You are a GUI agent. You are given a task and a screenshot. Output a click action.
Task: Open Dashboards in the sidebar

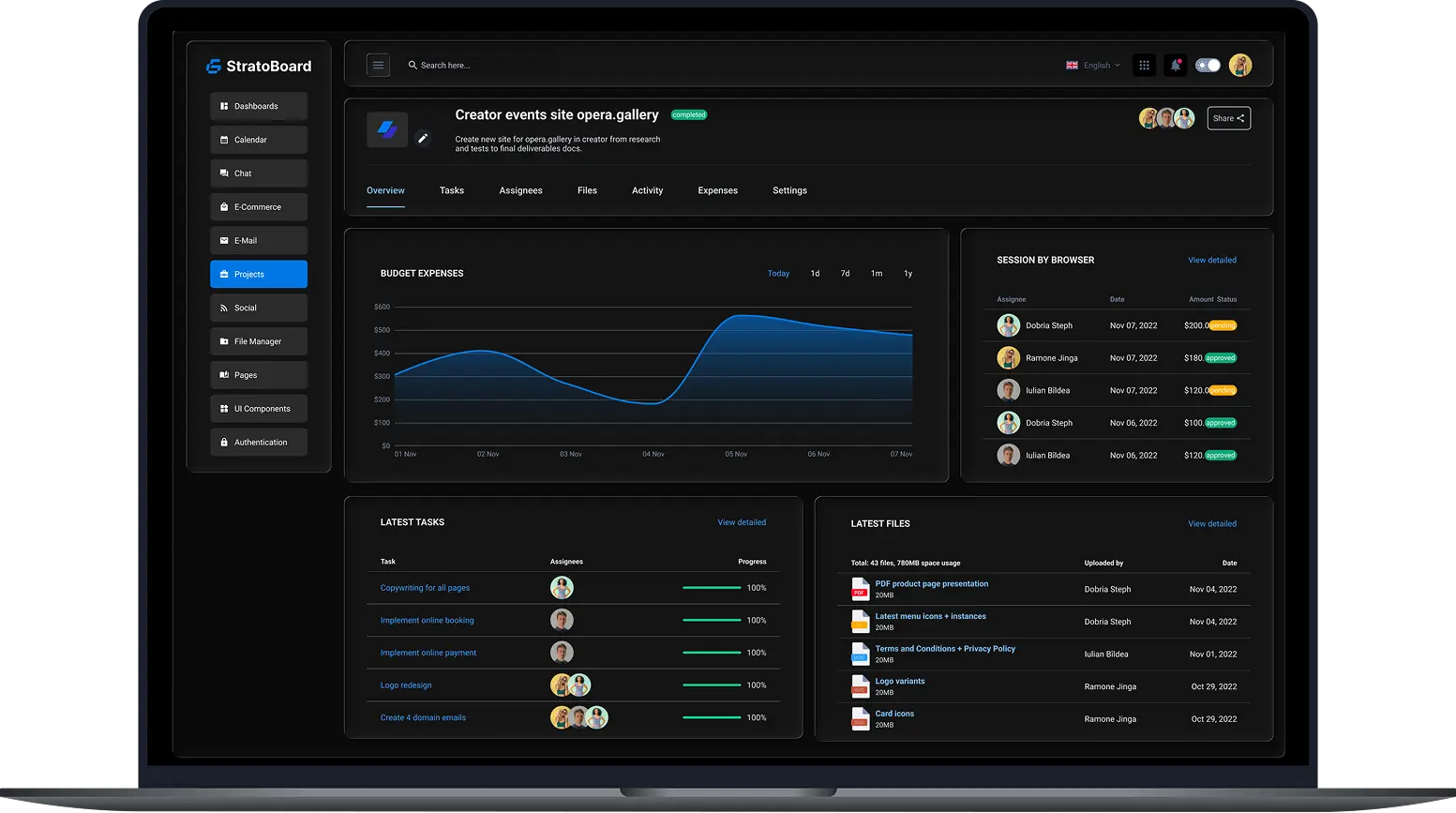point(259,106)
